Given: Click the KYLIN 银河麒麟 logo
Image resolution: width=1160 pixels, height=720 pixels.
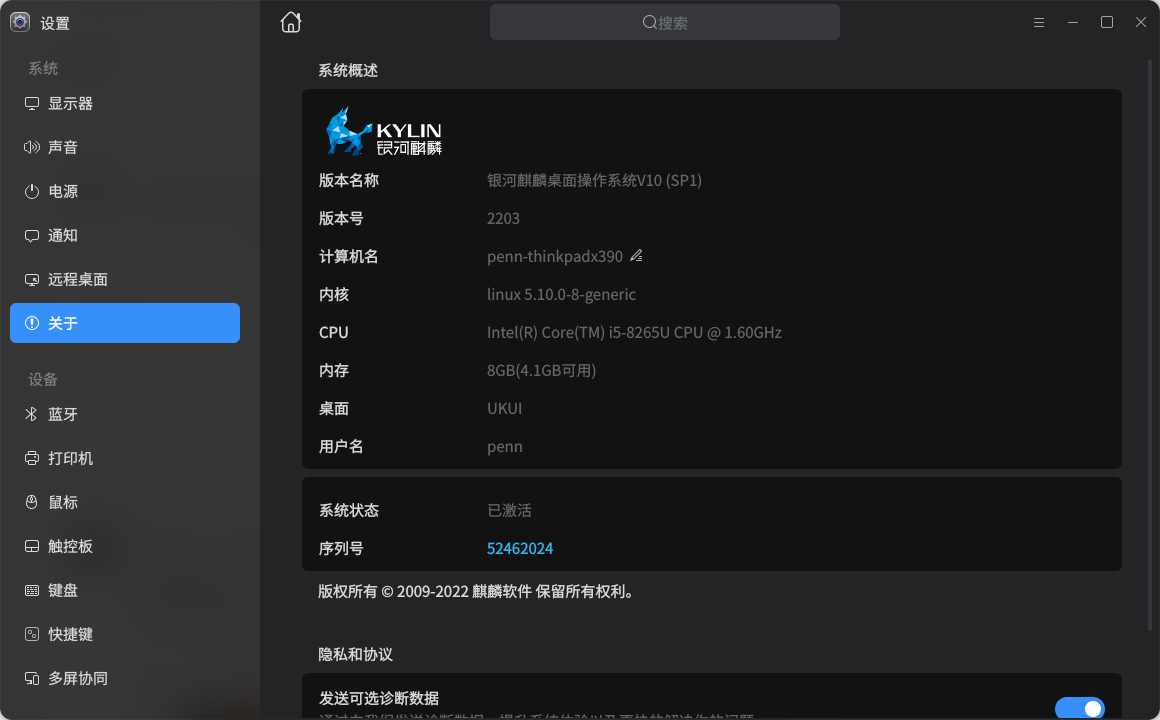Looking at the screenshot, I should (x=383, y=132).
